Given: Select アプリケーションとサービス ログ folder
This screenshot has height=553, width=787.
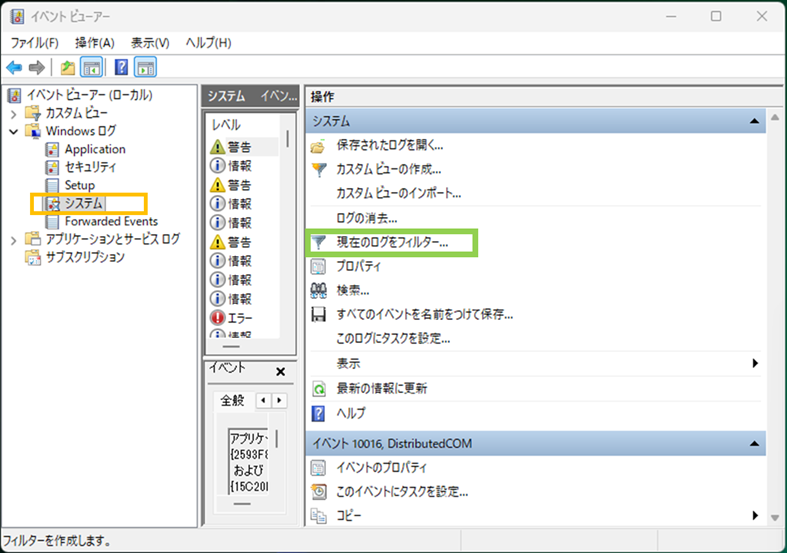Looking at the screenshot, I should (x=112, y=239).
